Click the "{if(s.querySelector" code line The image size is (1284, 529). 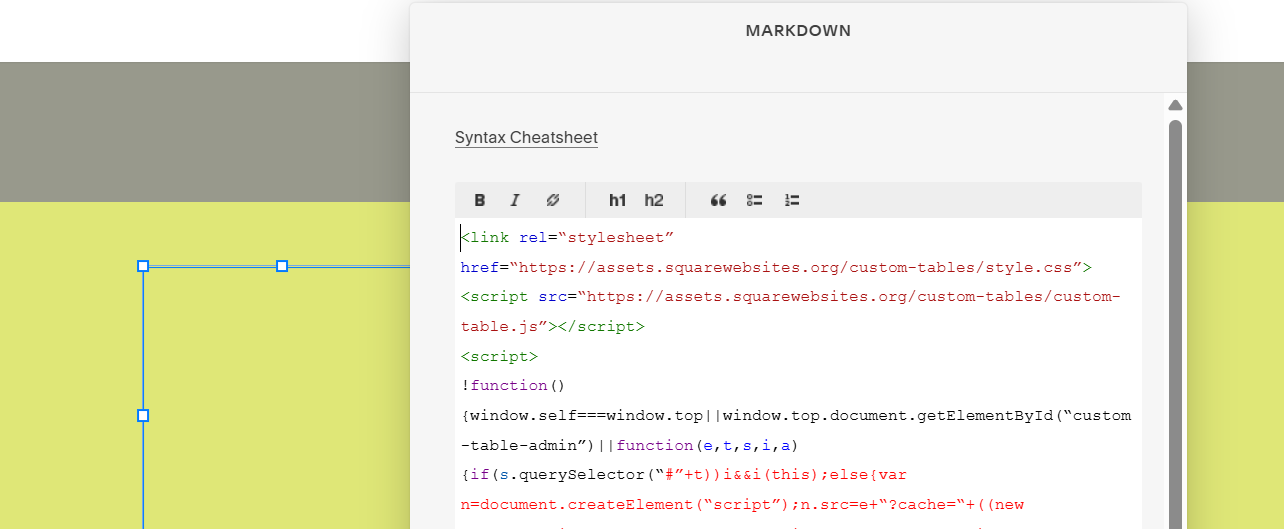point(684,474)
